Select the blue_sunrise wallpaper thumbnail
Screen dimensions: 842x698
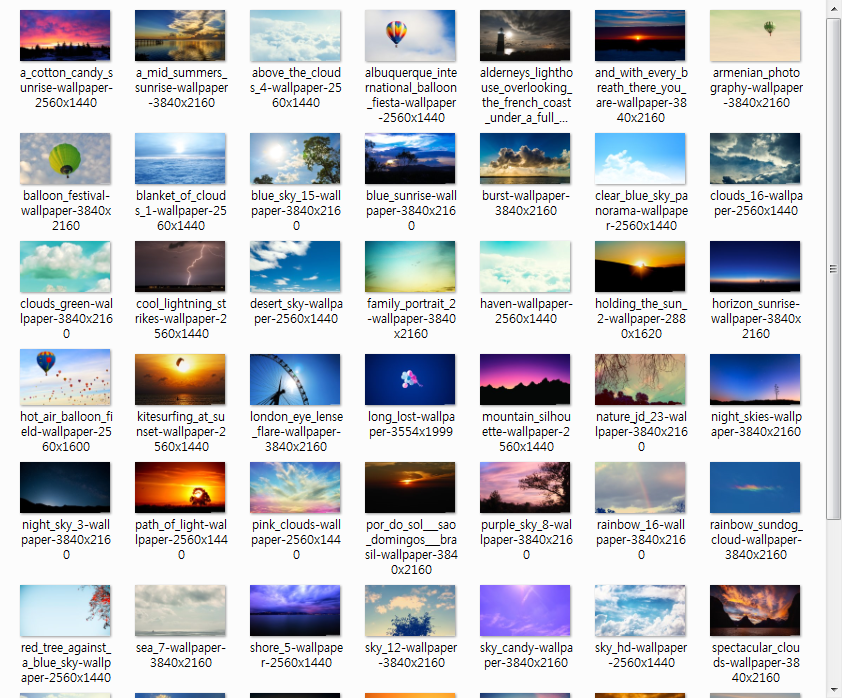(410, 158)
